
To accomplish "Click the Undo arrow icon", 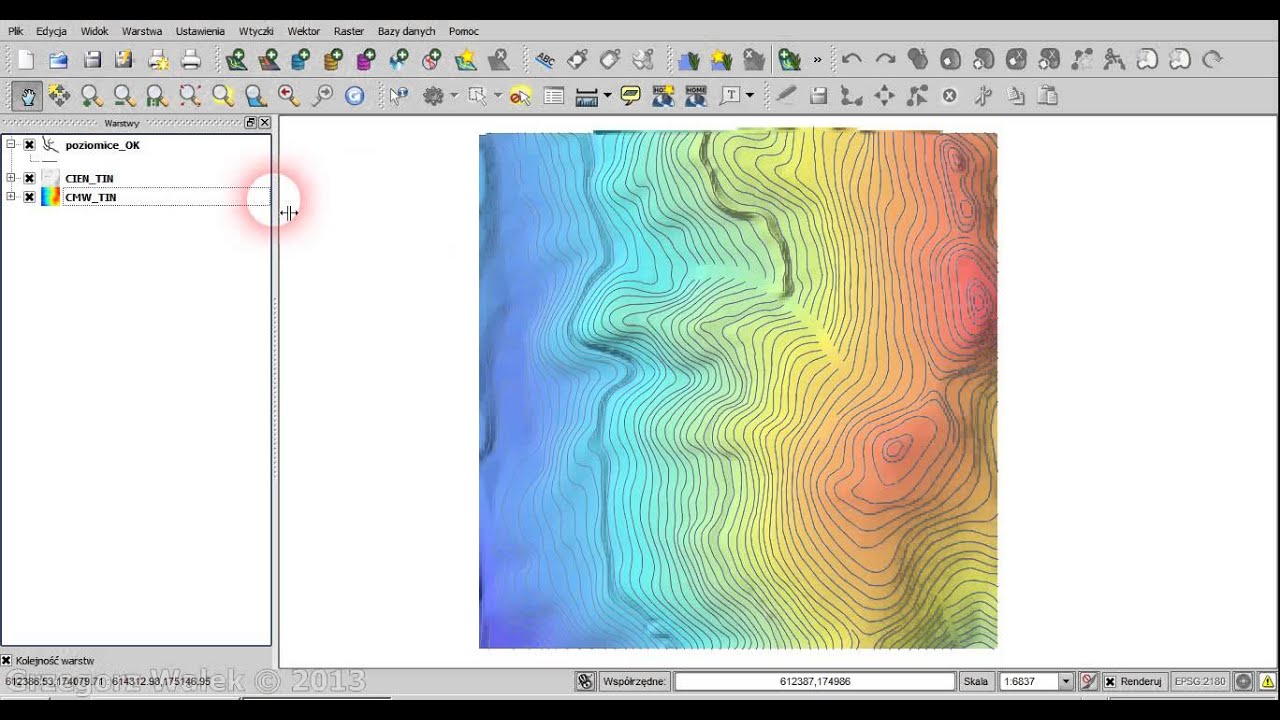I will 852,60.
